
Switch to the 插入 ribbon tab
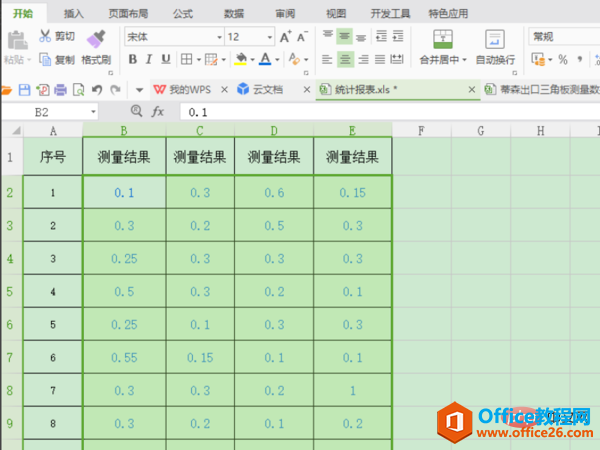click(74, 13)
